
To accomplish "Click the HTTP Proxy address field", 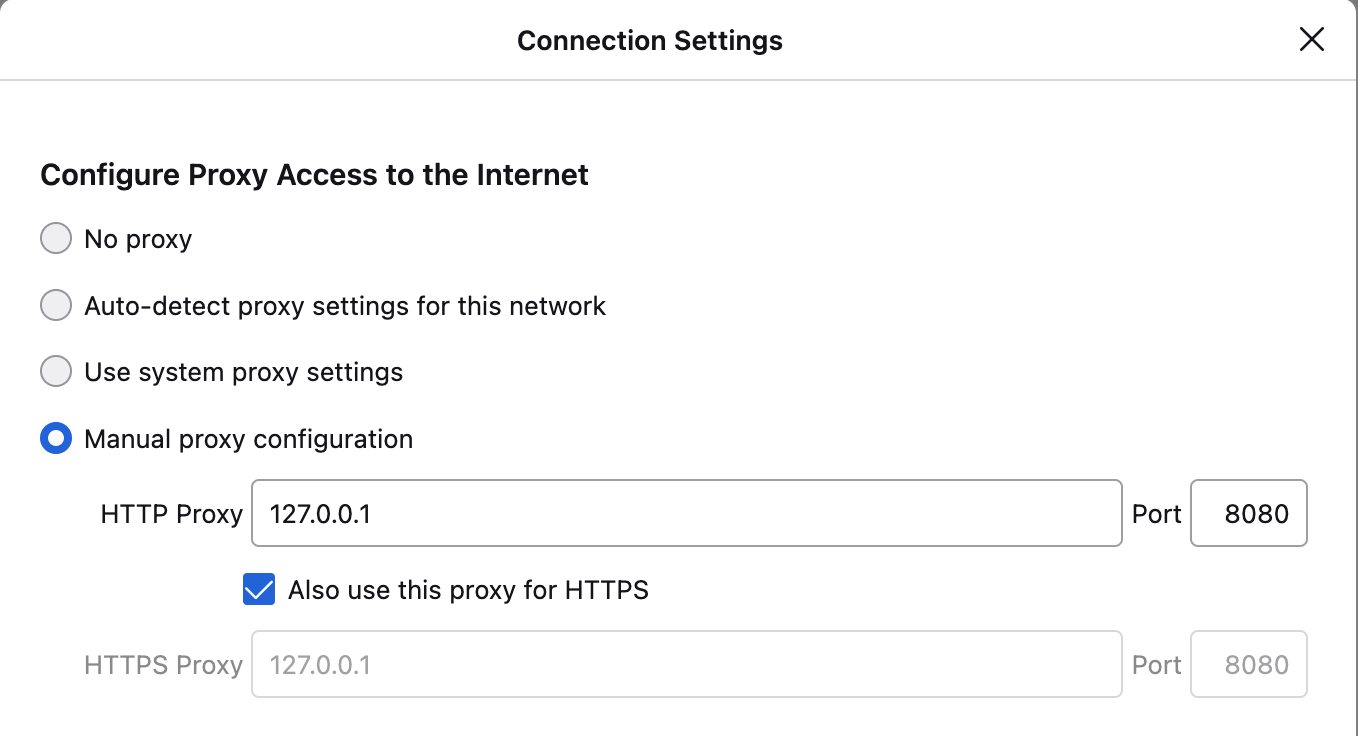I will pos(686,514).
